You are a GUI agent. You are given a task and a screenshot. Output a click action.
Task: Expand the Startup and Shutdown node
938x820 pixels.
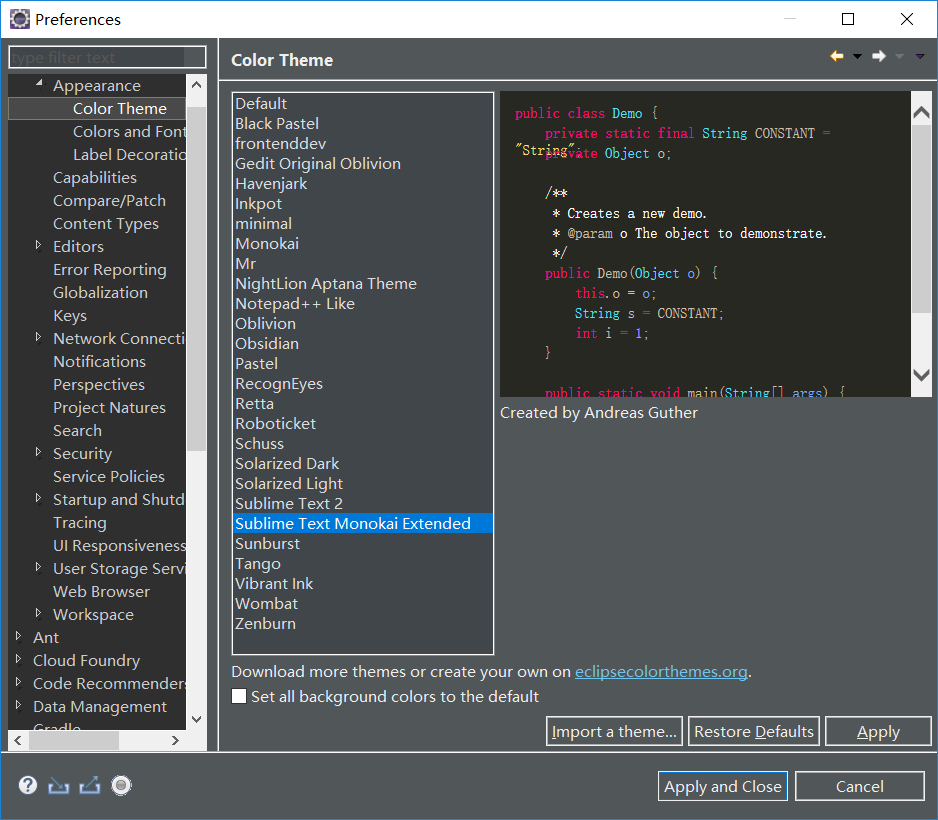pyautogui.click(x=38, y=498)
